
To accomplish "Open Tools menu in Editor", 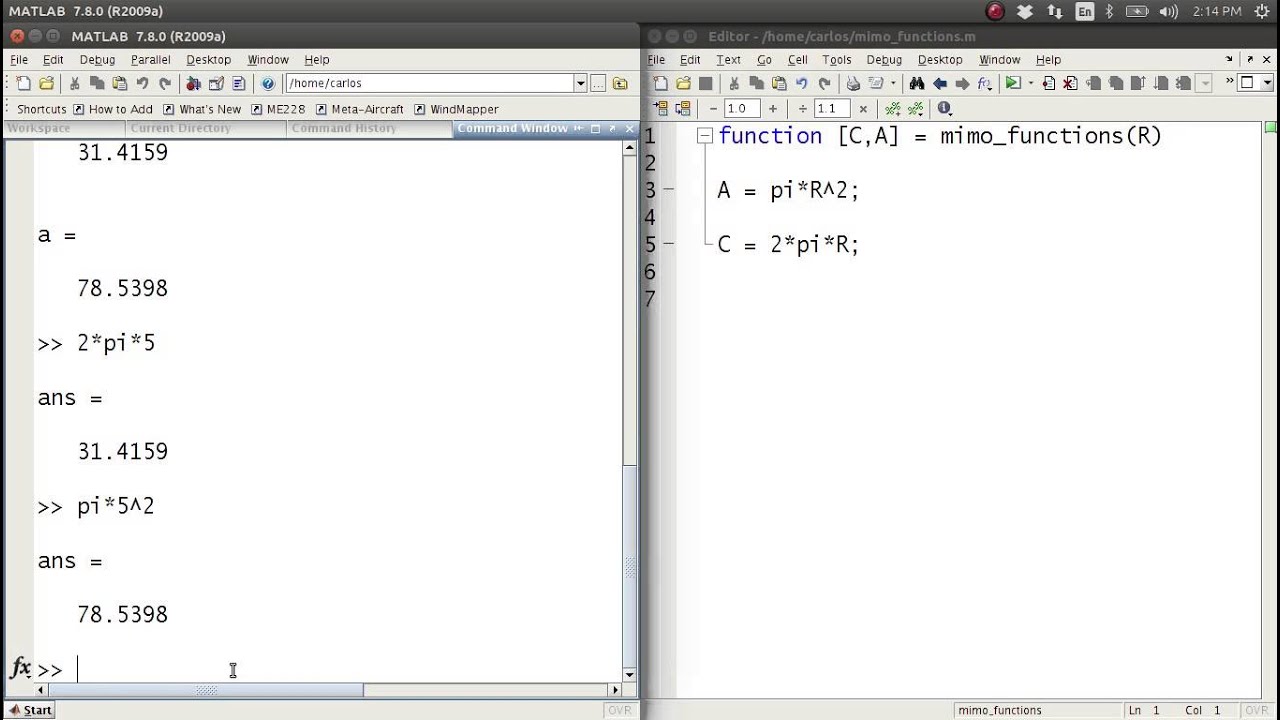I will coord(836,60).
